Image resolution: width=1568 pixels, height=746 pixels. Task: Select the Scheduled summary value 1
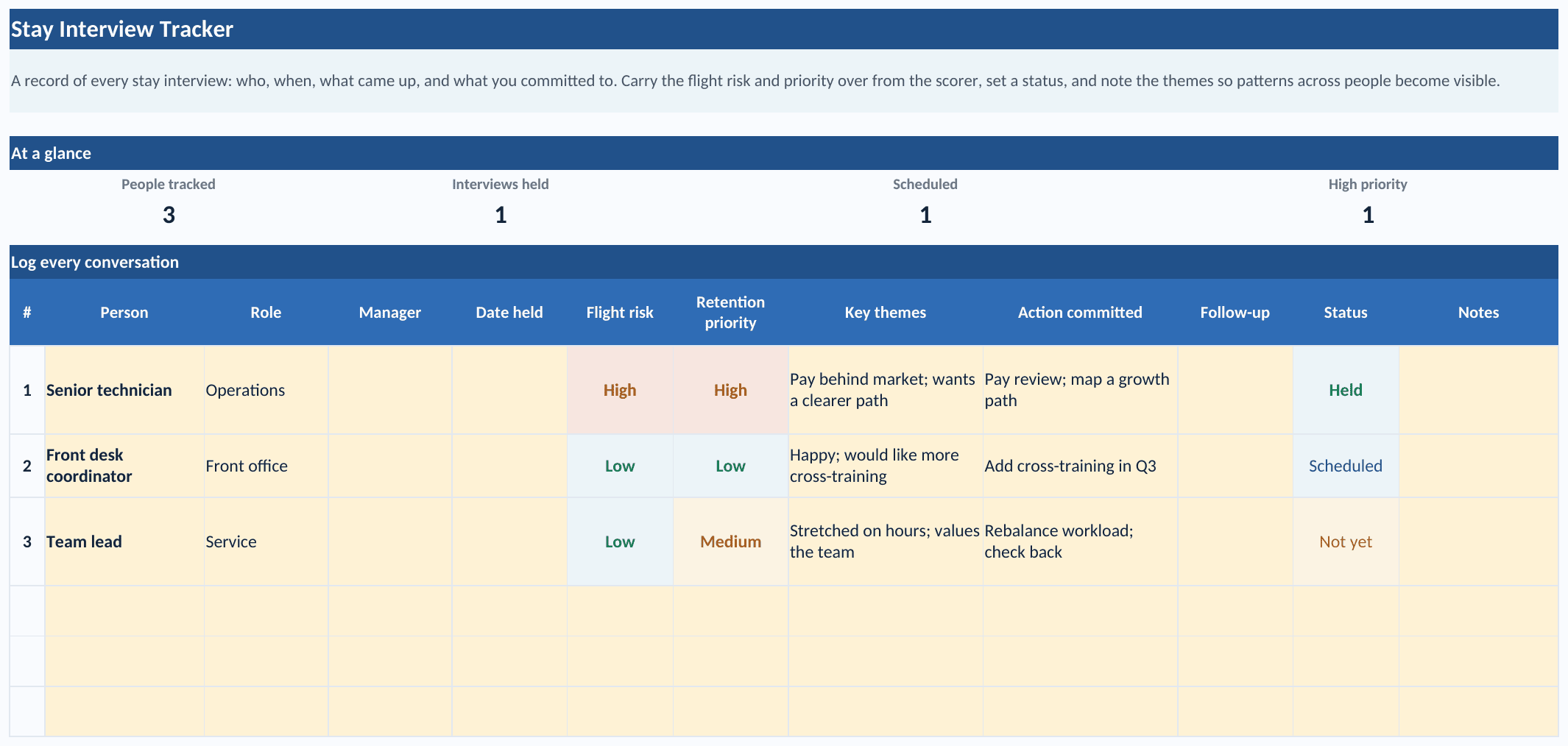tap(925, 215)
